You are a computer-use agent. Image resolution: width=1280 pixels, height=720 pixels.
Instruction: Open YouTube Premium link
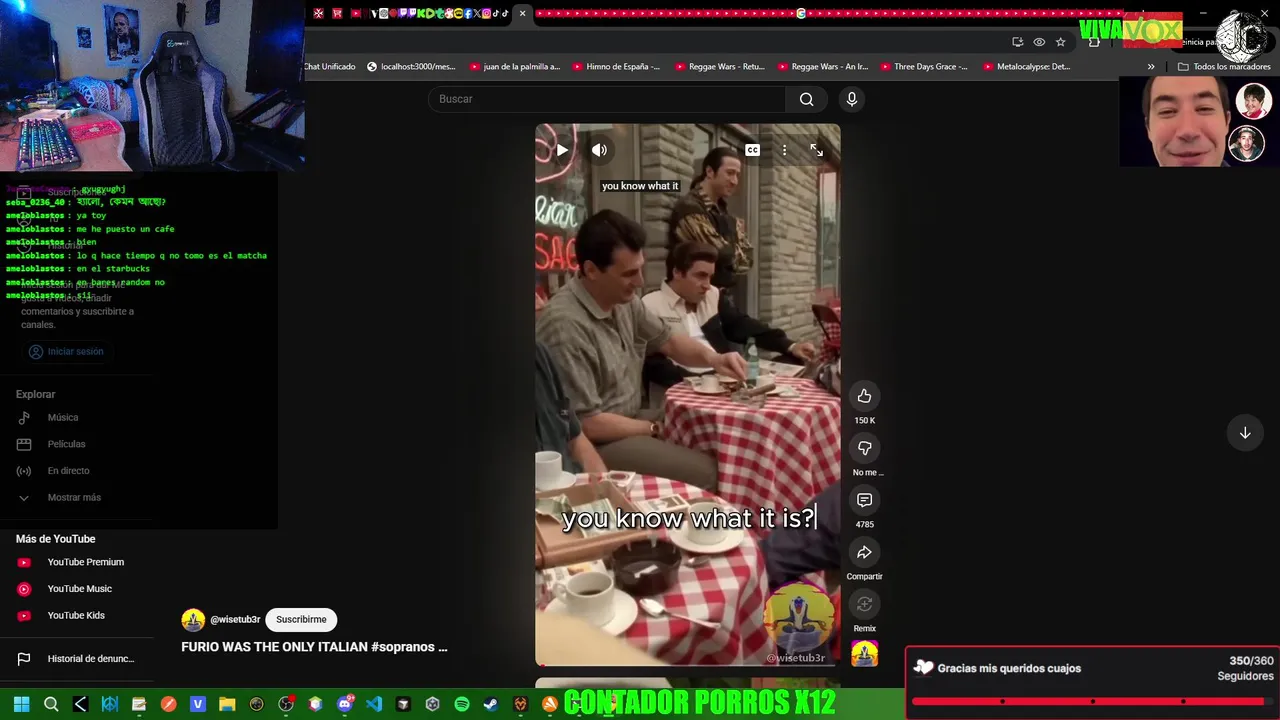85,562
